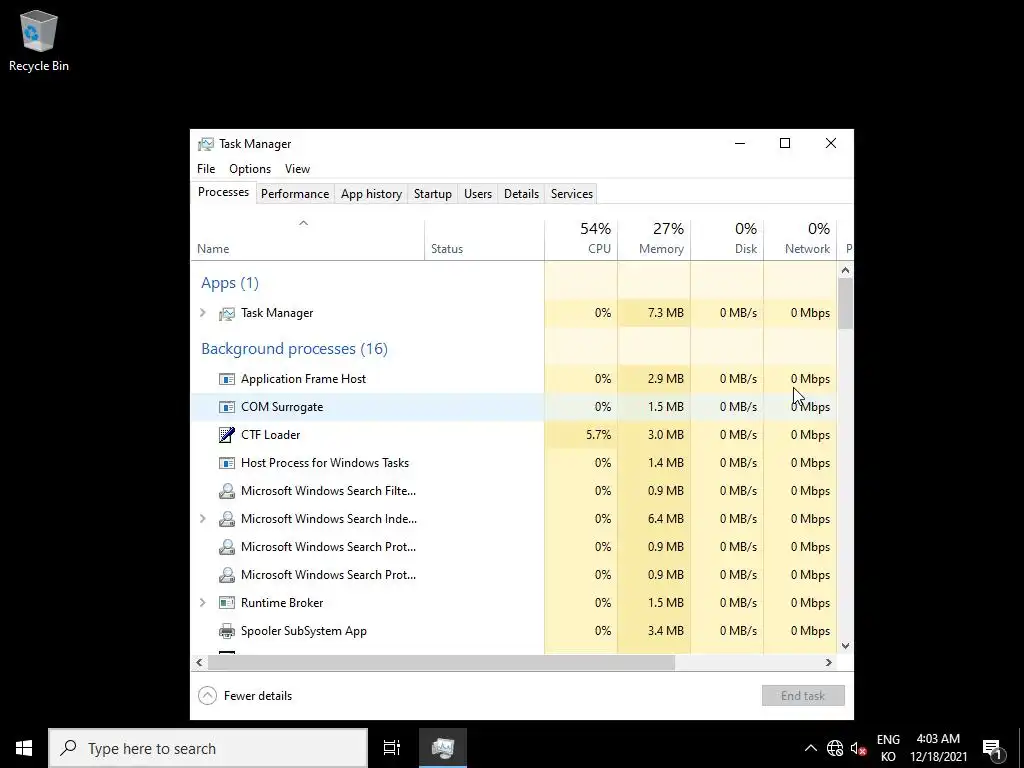Image resolution: width=1024 pixels, height=768 pixels.
Task: Expand the Microsoft Windows Search Indexer row
Action: [x=202, y=519]
